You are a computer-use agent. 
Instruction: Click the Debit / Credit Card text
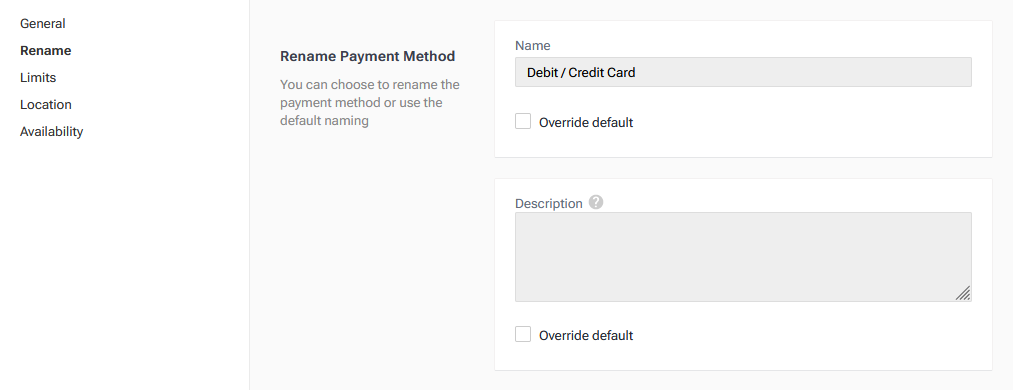pos(581,72)
